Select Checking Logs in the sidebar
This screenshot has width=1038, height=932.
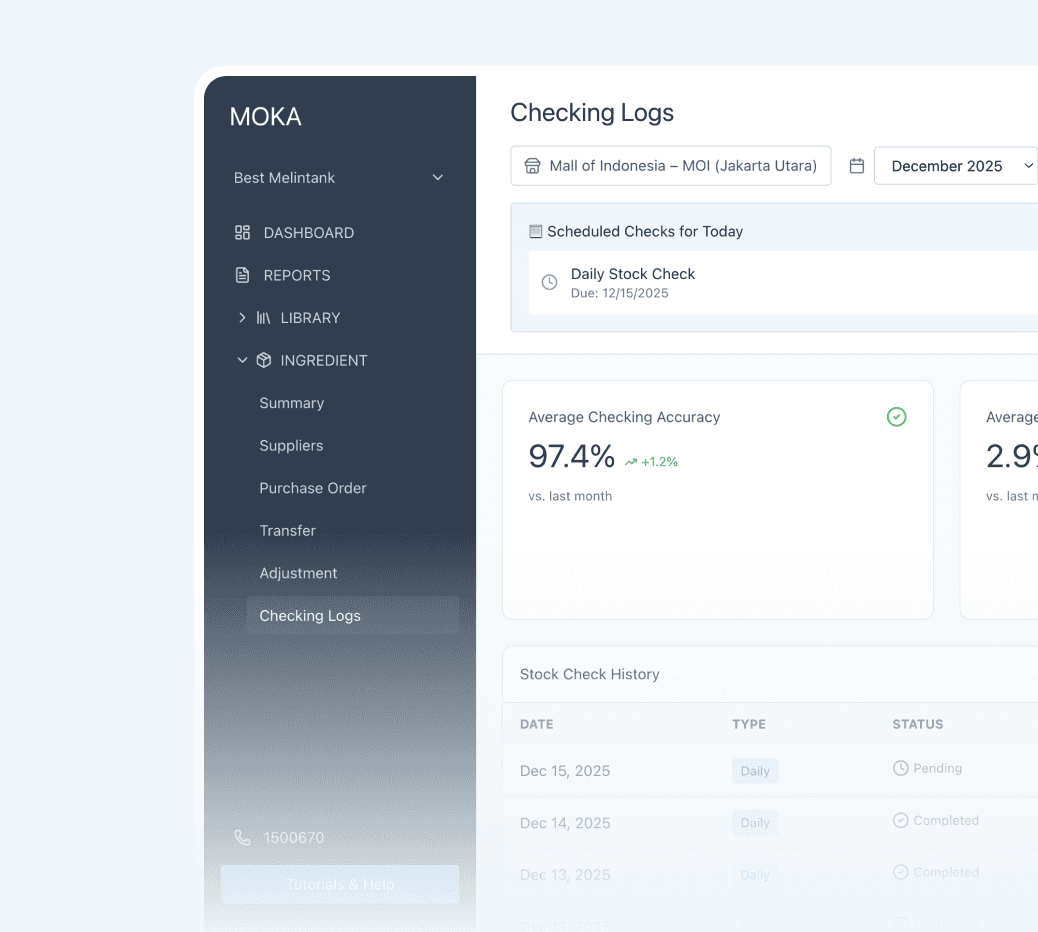pos(353,616)
